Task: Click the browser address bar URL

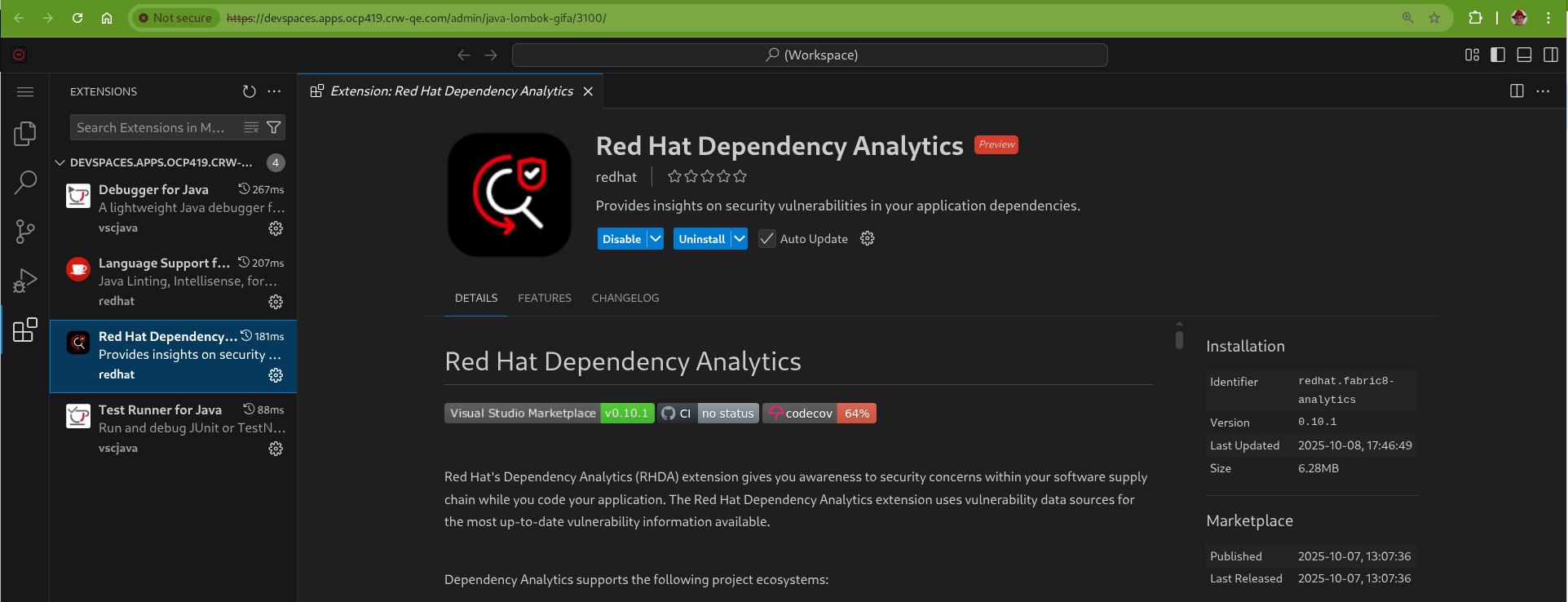Action: tap(416, 18)
